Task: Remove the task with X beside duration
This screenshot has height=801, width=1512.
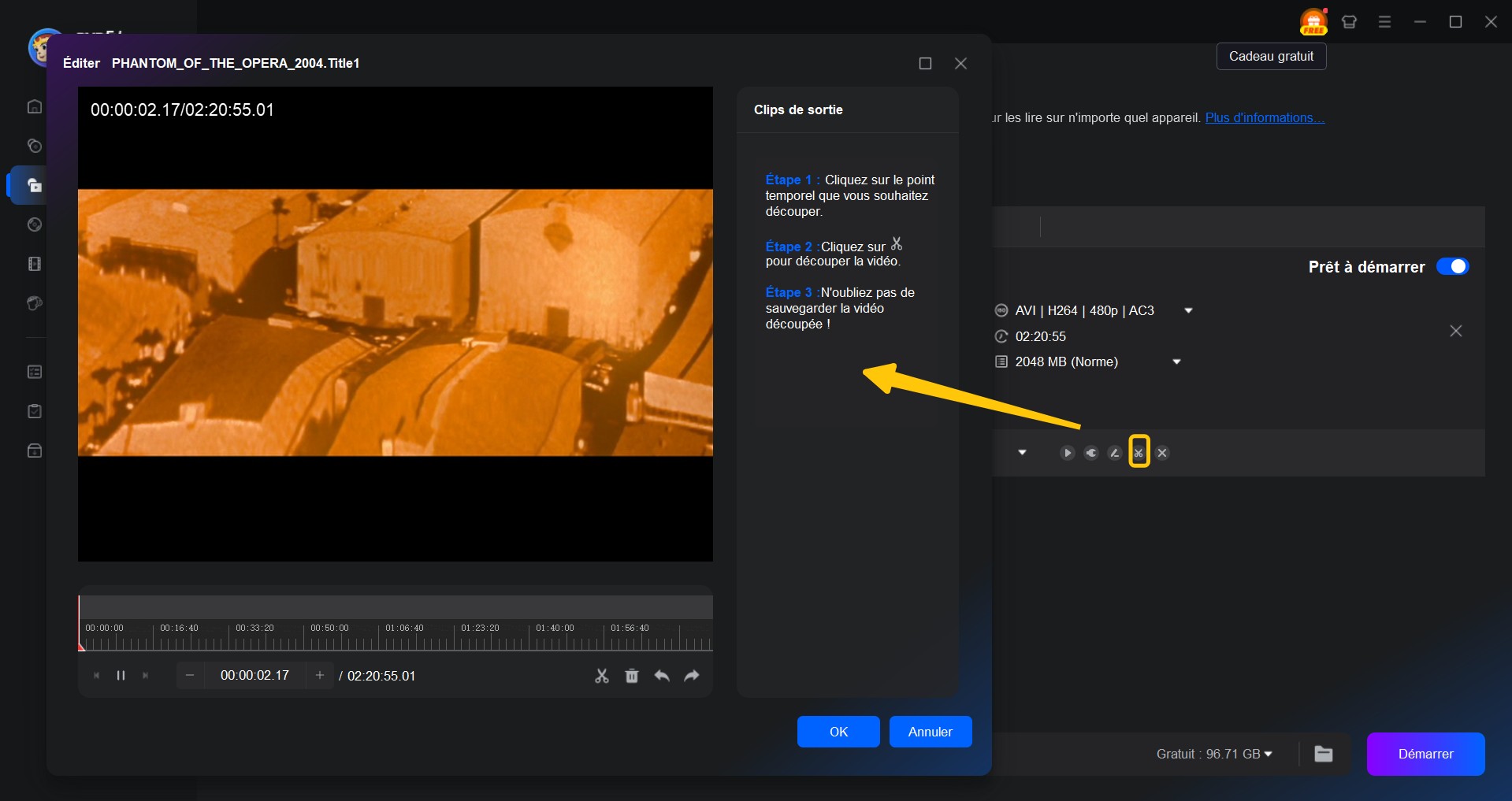Action: 1456,331
